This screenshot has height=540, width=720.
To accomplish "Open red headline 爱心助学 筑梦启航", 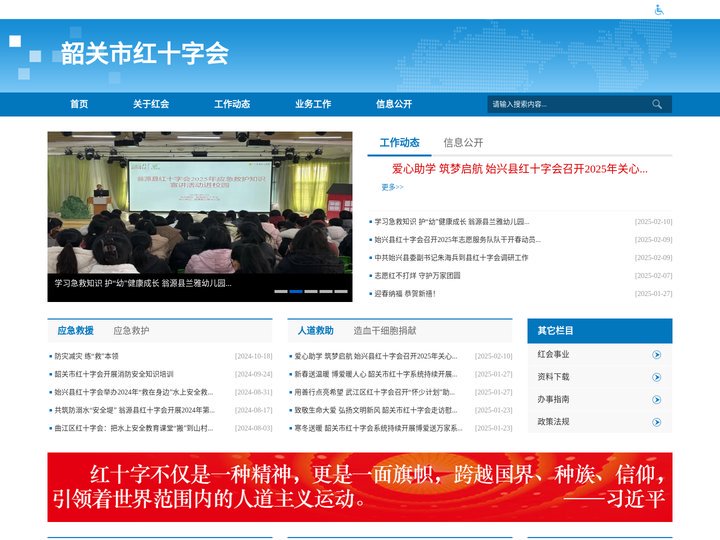I will pyautogui.click(x=520, y=169).
